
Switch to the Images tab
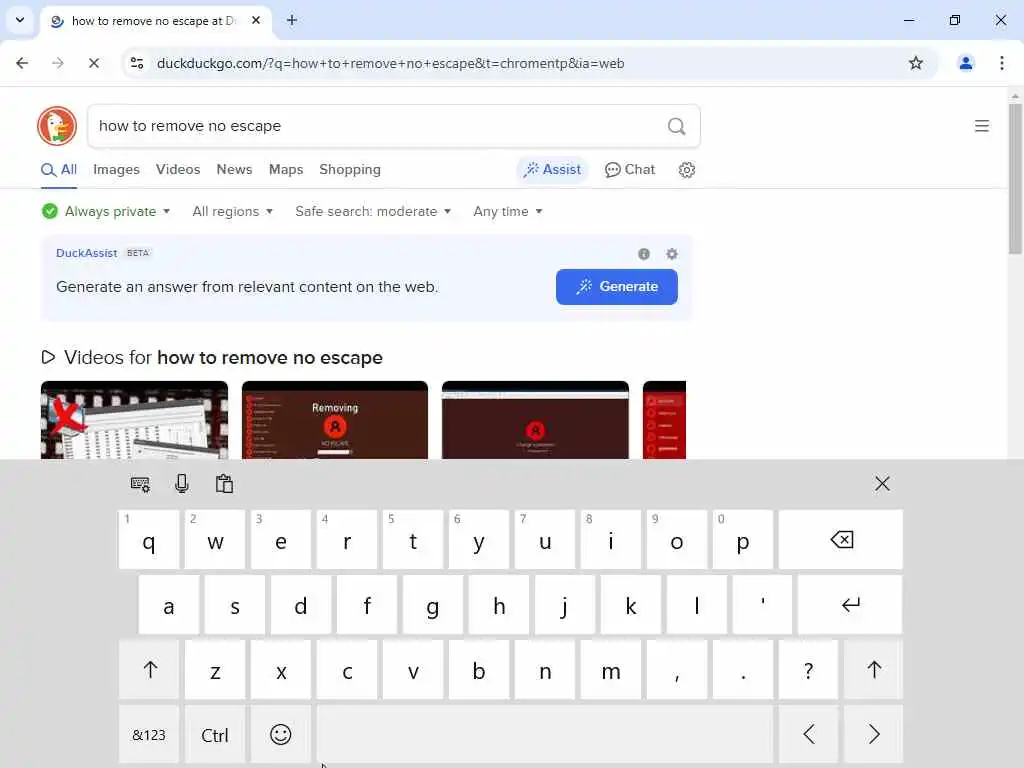[x=116, y=170]
